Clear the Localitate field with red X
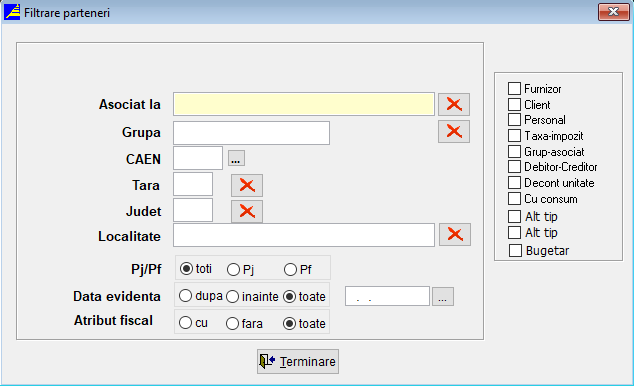Screen dimensions: 634x386 tap(455, 234)
